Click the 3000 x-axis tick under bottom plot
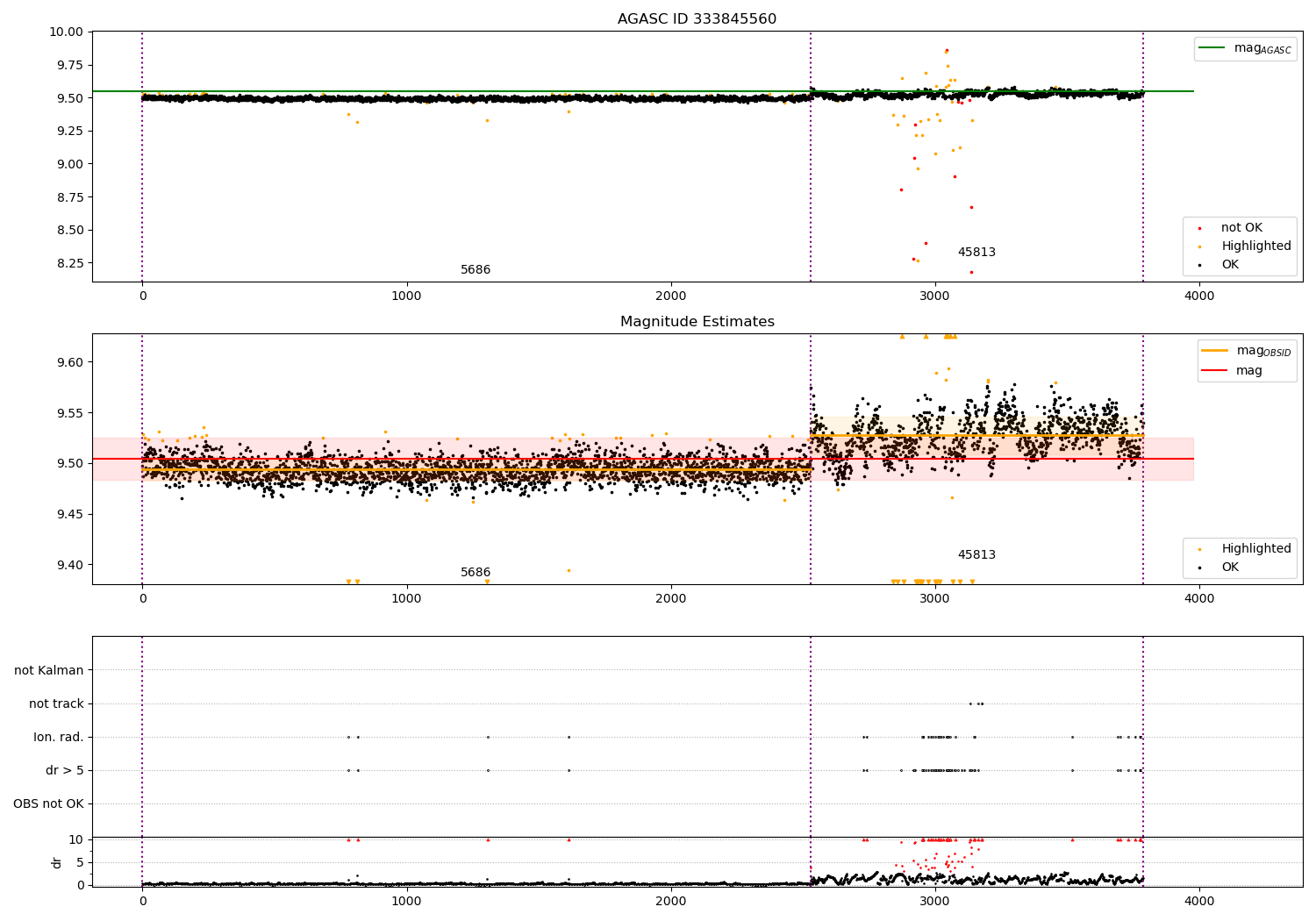This screenshot has height=921, width=1316. 935,901
